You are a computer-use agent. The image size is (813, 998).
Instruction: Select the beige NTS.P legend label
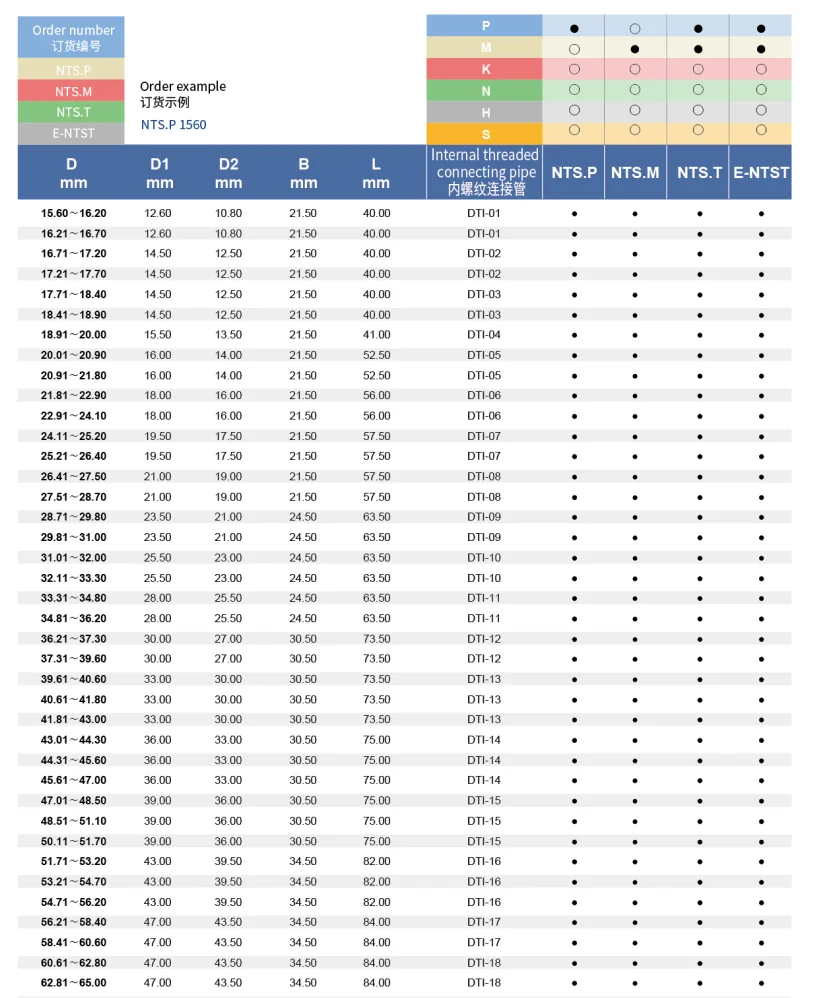coord(71,70)
